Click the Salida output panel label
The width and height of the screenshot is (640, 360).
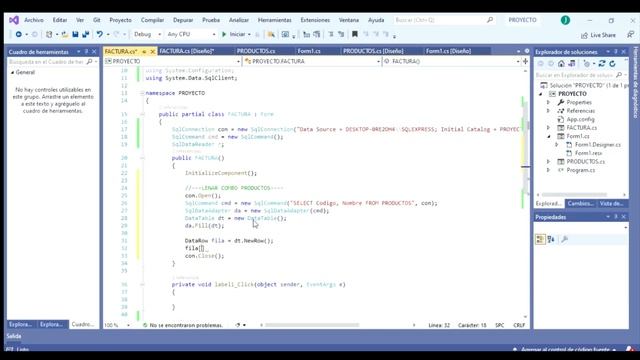14,336
